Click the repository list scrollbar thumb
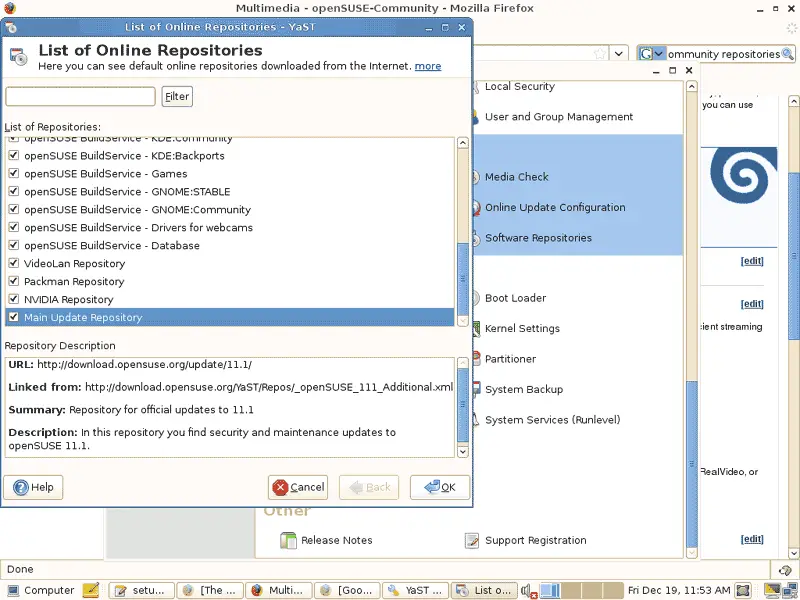Viewport: 800px width, 600px height. click(463, 279)
